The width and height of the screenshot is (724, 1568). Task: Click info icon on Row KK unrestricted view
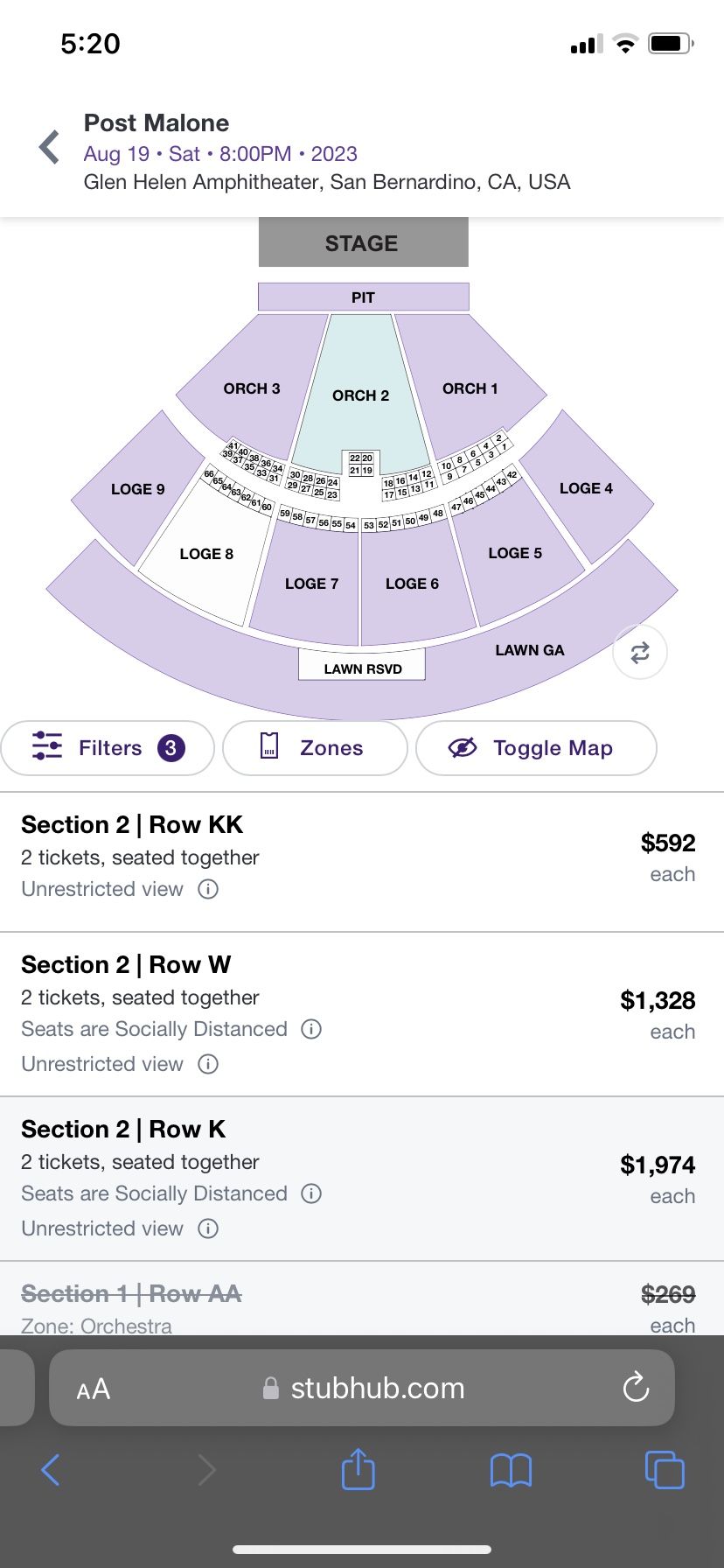[208, 889]
